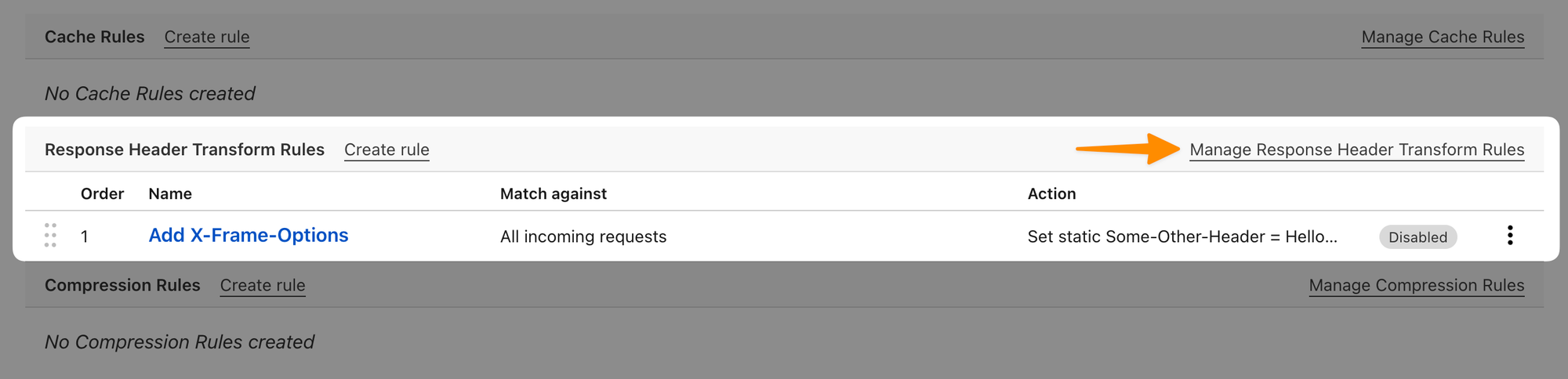Click the Name column header

(170, 193)
